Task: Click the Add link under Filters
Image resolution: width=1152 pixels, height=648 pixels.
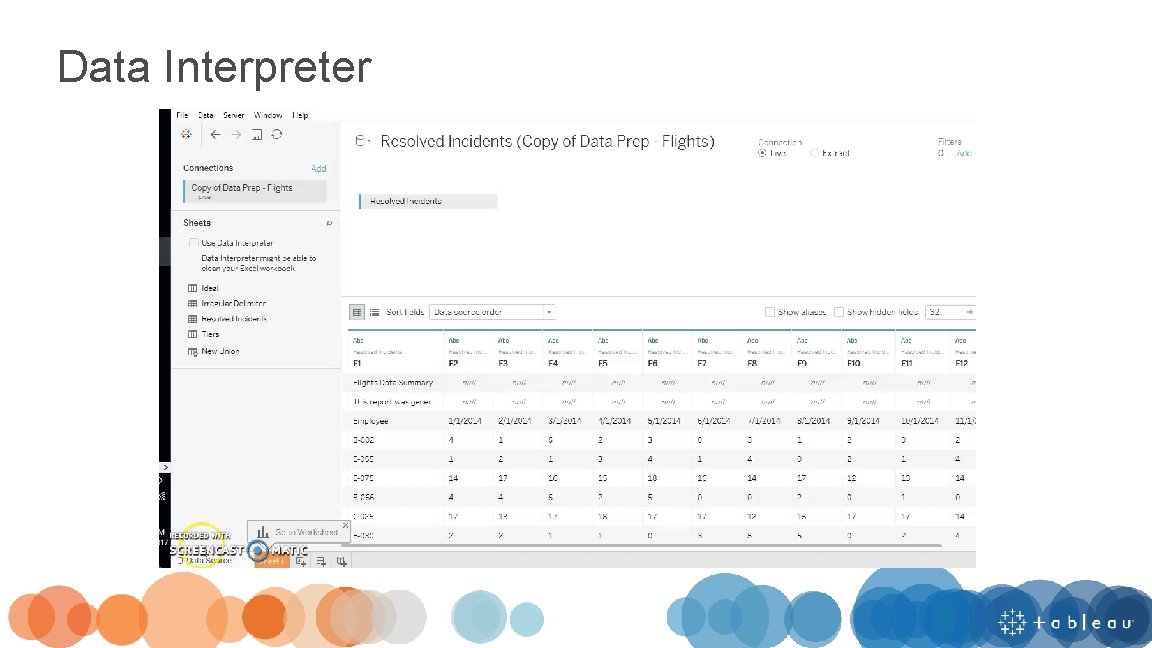Action: click(x=964, y=154)
